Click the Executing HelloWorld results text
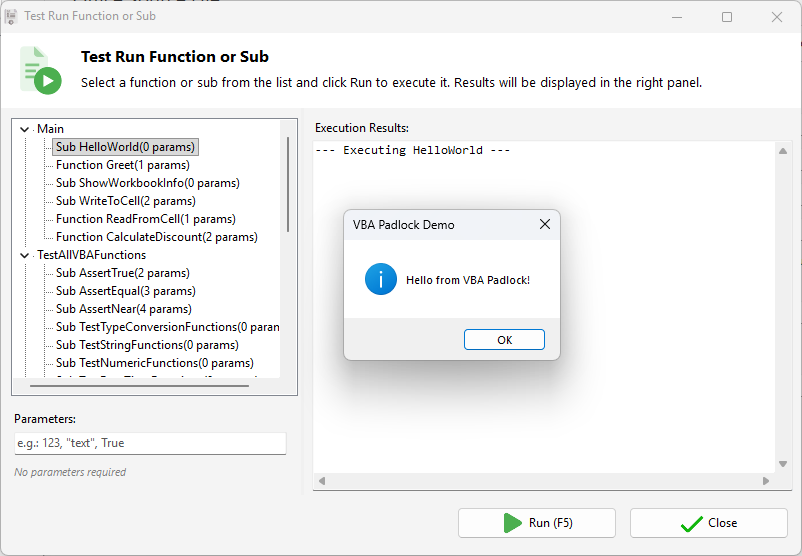Viewport: 802px width, 556px height. pyautogui.click(x=413, y=150)
